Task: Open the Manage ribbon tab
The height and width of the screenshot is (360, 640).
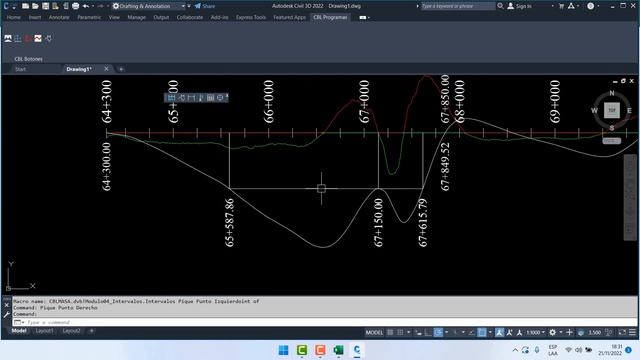Action: pos(136,18)
